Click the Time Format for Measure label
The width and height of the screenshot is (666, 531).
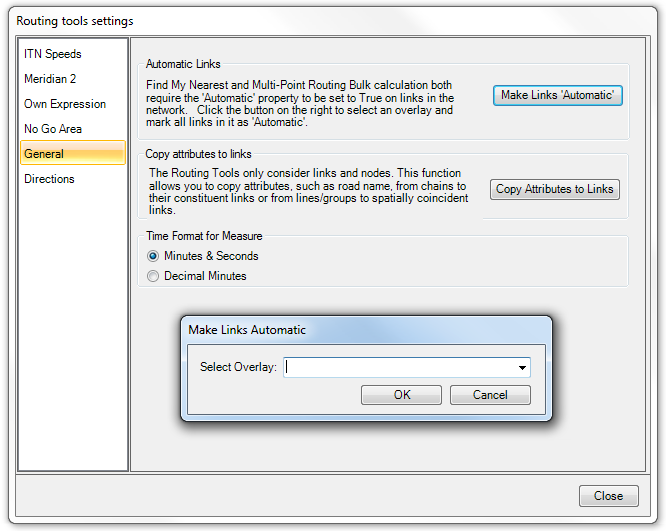pos(204,236)
